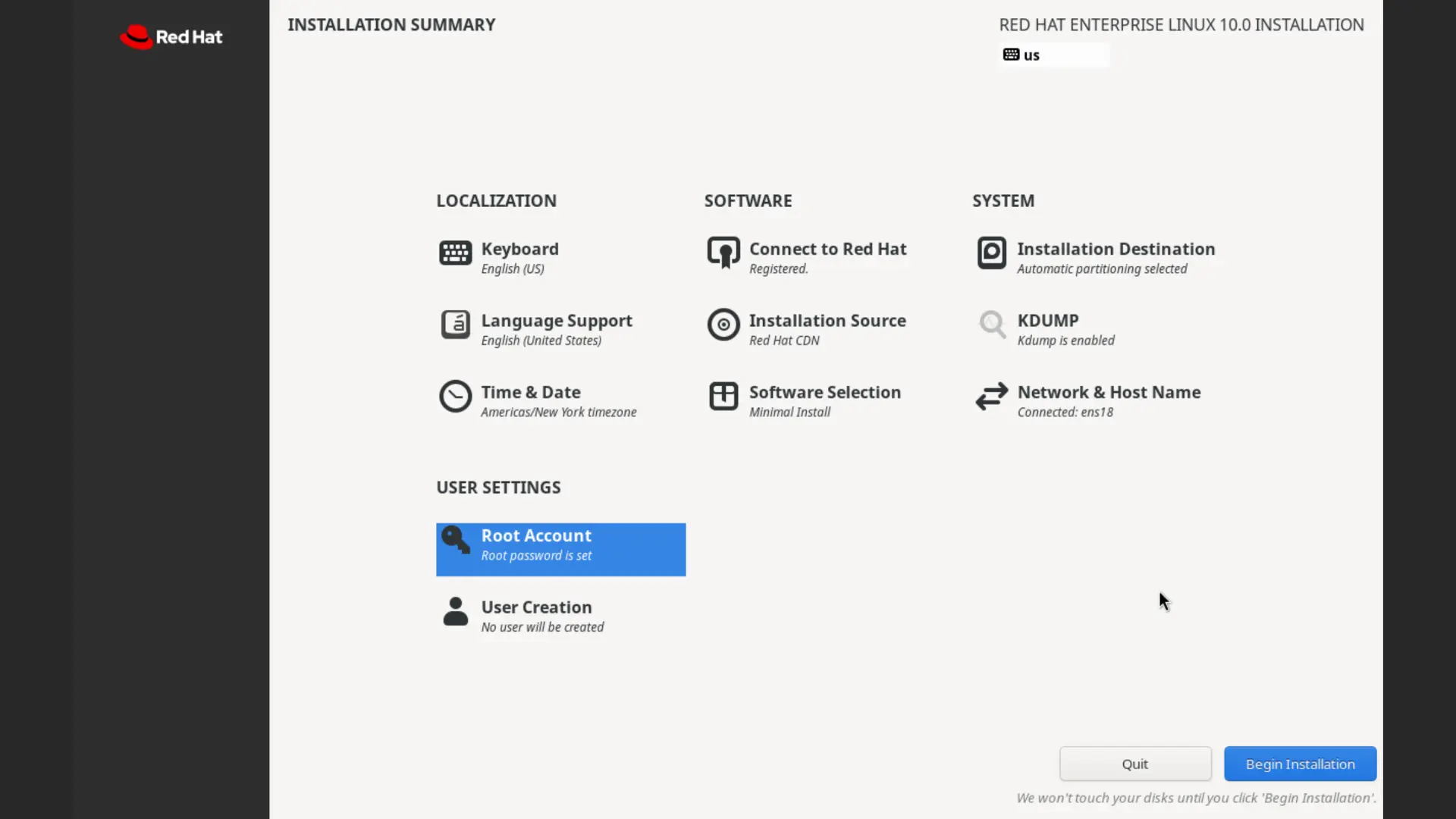Select the Software Selection Minimal Install entry

(x=824, y=401)
